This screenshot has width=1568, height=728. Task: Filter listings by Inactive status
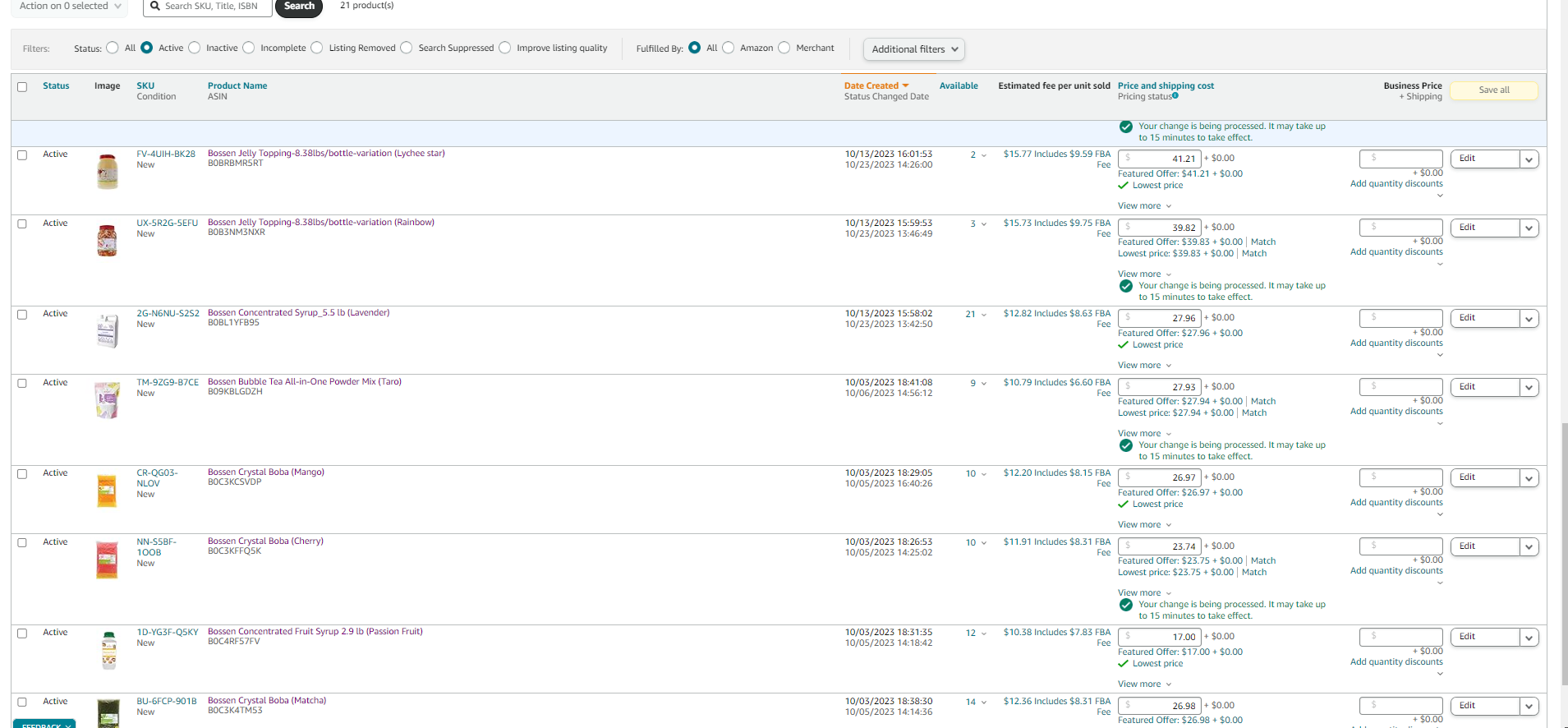195,48
